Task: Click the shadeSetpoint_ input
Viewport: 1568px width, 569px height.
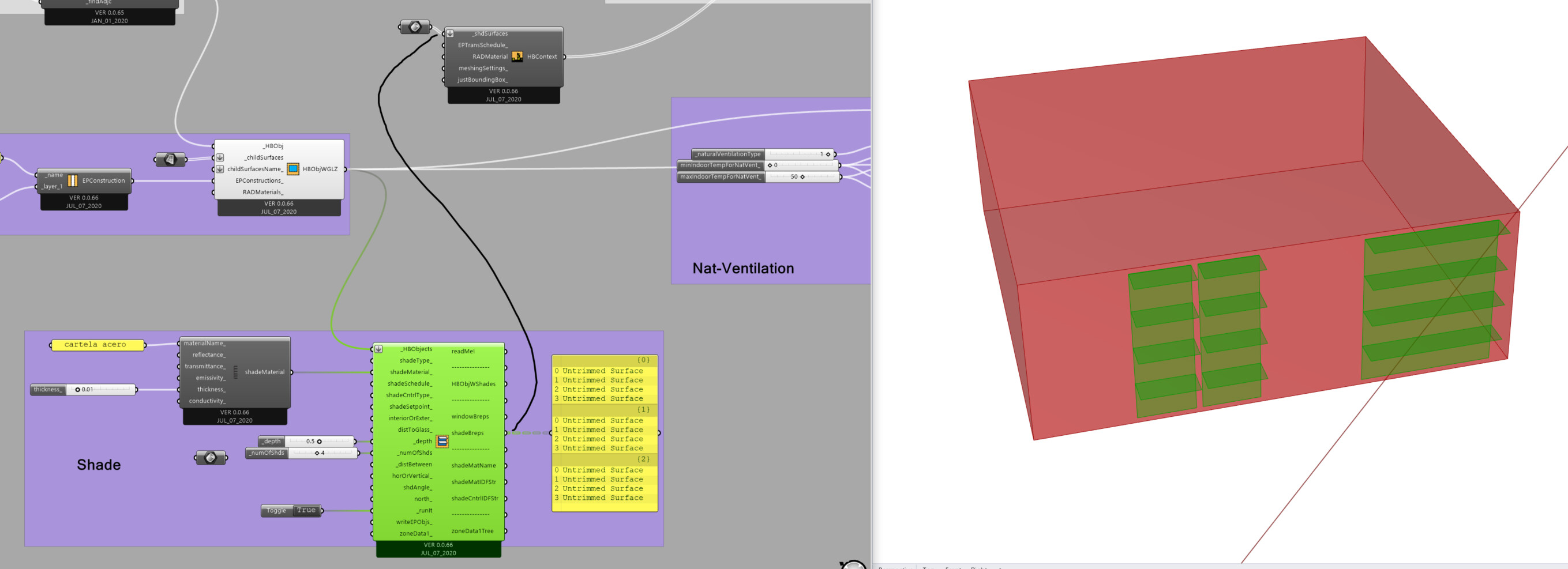Action: pyautogui.click(x=411, y=407)
